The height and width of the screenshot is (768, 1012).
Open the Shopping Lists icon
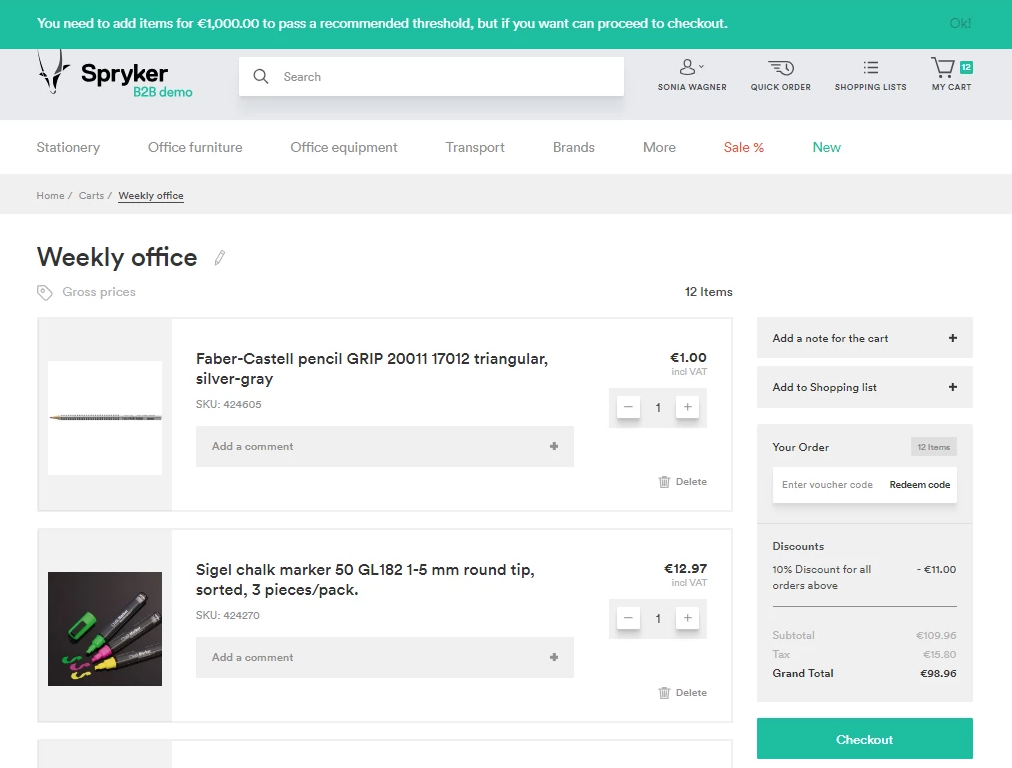click(871, 67)
